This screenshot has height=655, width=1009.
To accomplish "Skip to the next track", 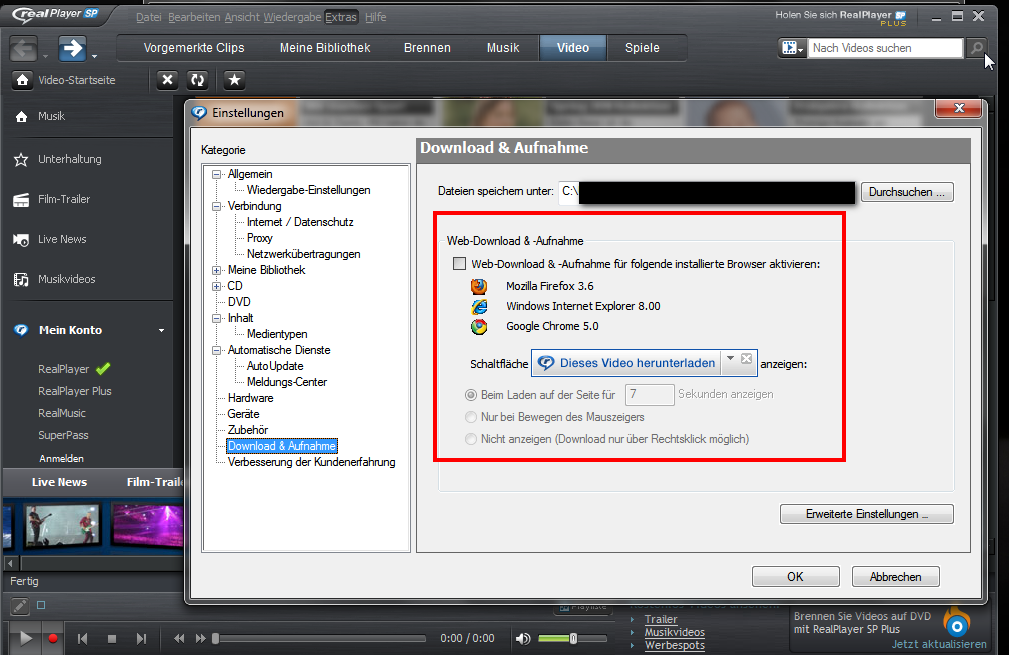I will point(141,639).
